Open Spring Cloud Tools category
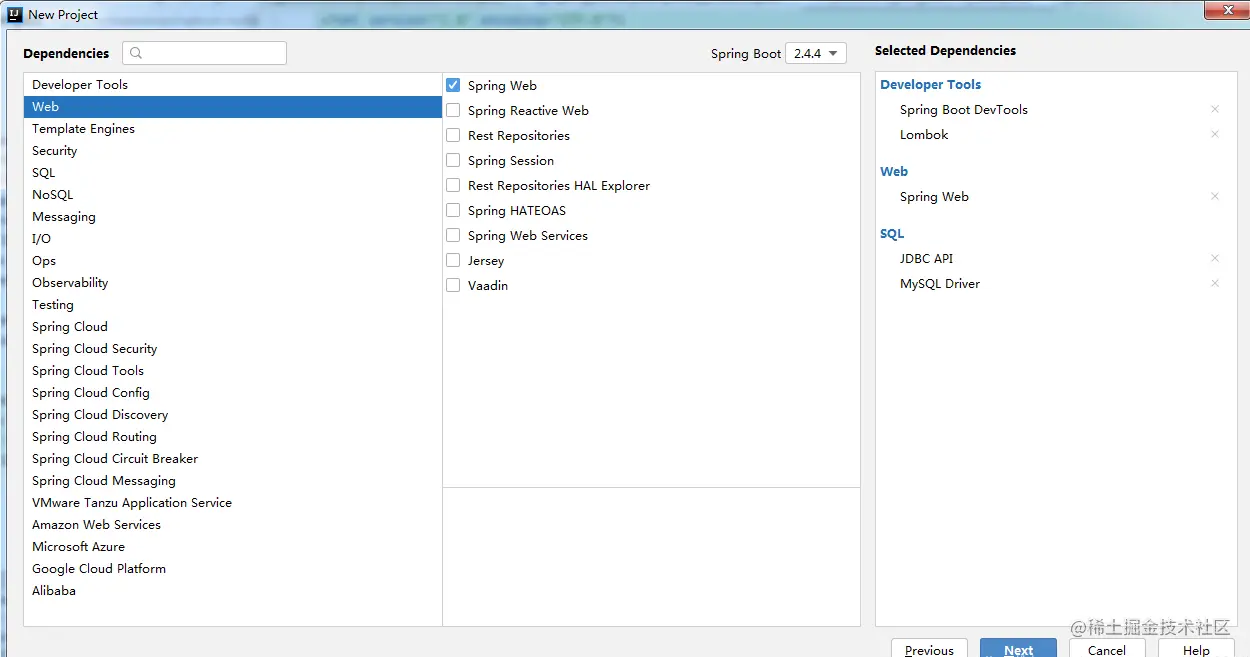This screenshot has width=1250, height=657. tap(232, 371)
